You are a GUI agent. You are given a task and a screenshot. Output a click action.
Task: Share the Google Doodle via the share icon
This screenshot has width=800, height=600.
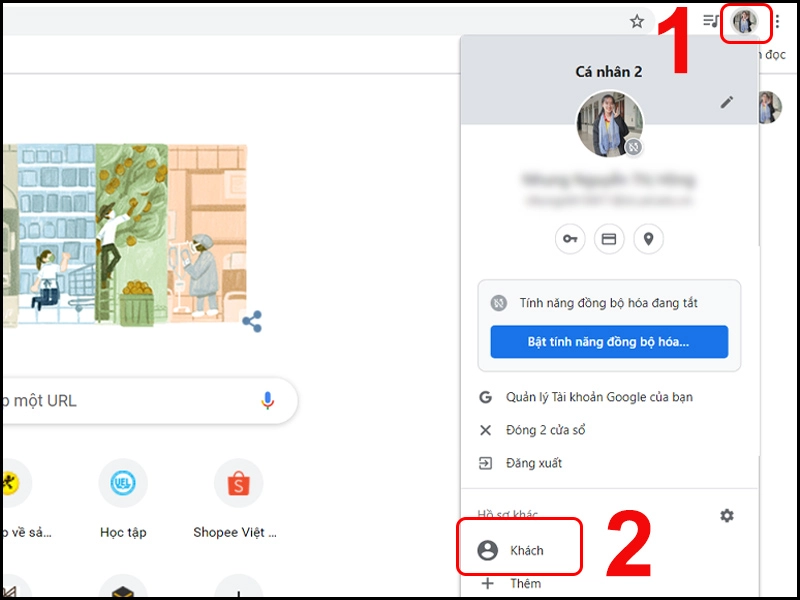tap(252, 321)
